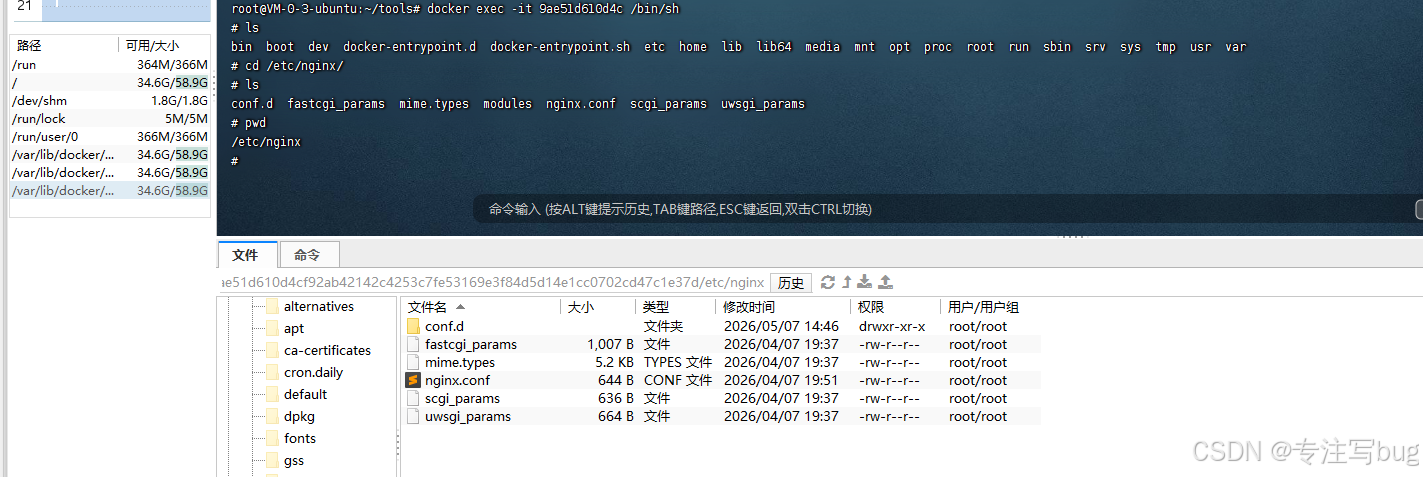The height and width of the screenshot is (477, 1423).
Task: Click the fonts folder icon in tree
Action: [271, 438]
